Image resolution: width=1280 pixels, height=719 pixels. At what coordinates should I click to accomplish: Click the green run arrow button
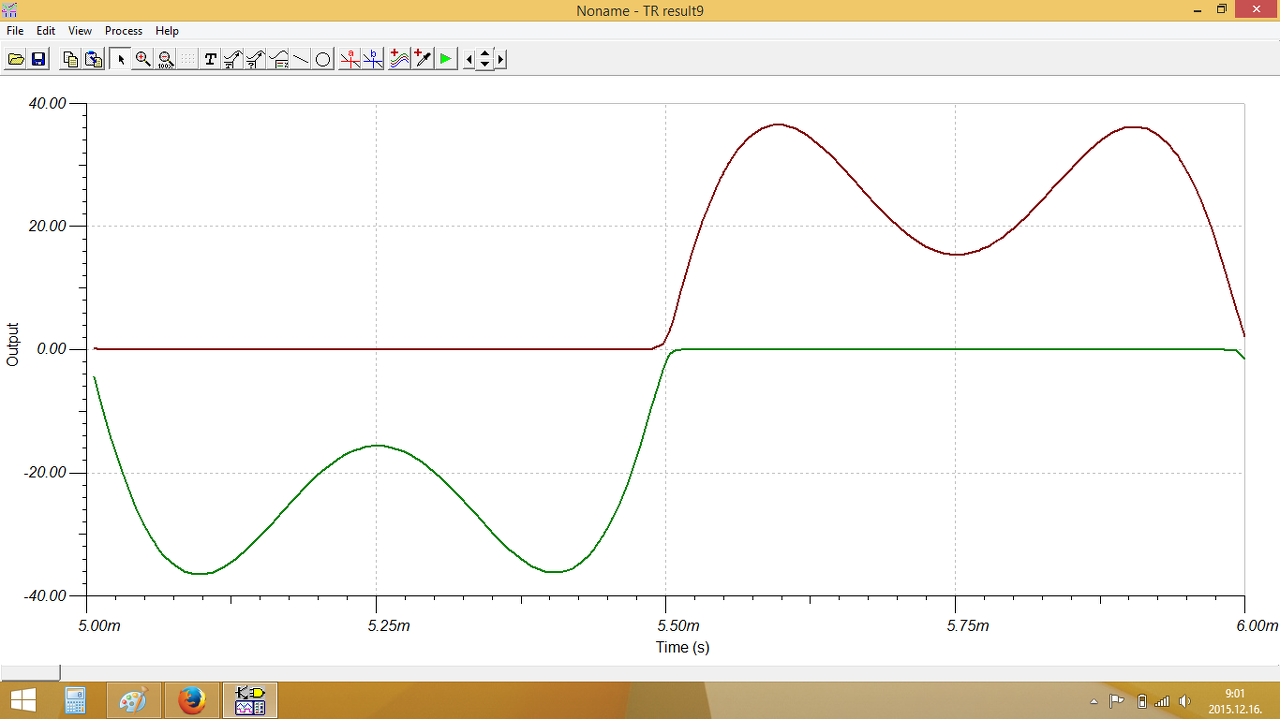pos(445,59)
